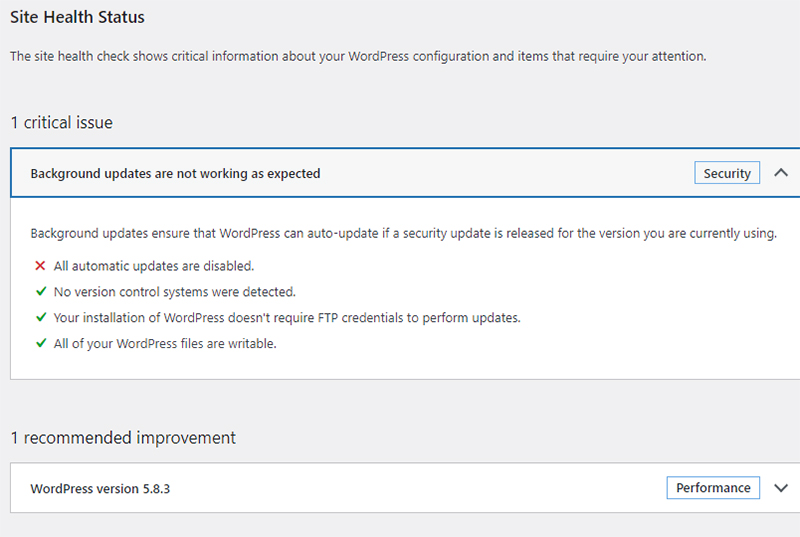
Task: Select the "1 critical issue" heading
Action: (x=61, y=123)
